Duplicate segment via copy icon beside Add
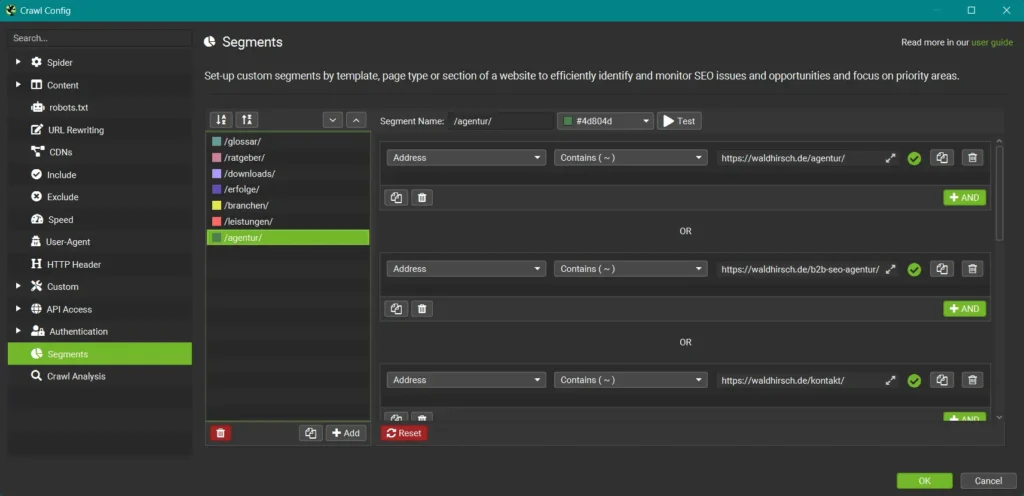Screen dimensions: 1024x496 [x=311, y=433]
